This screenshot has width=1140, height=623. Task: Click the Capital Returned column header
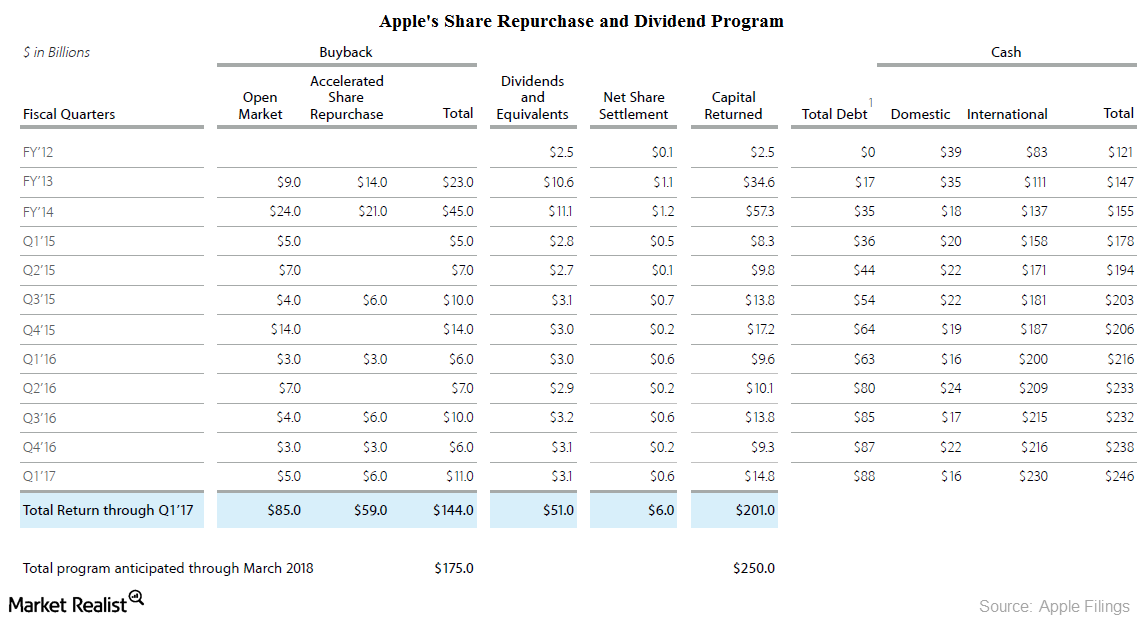(x=733, y=105)
